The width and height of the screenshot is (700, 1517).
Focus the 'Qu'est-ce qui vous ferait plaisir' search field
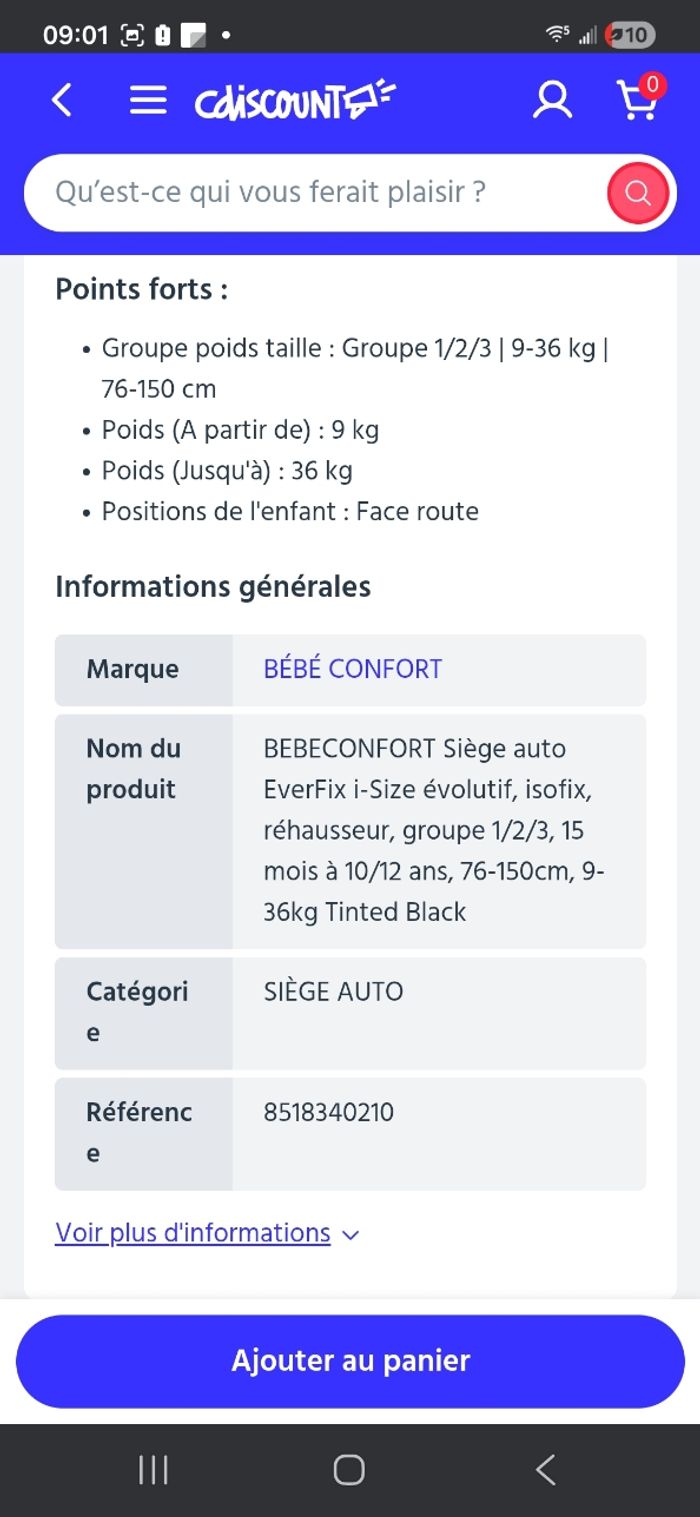[310, 192]
